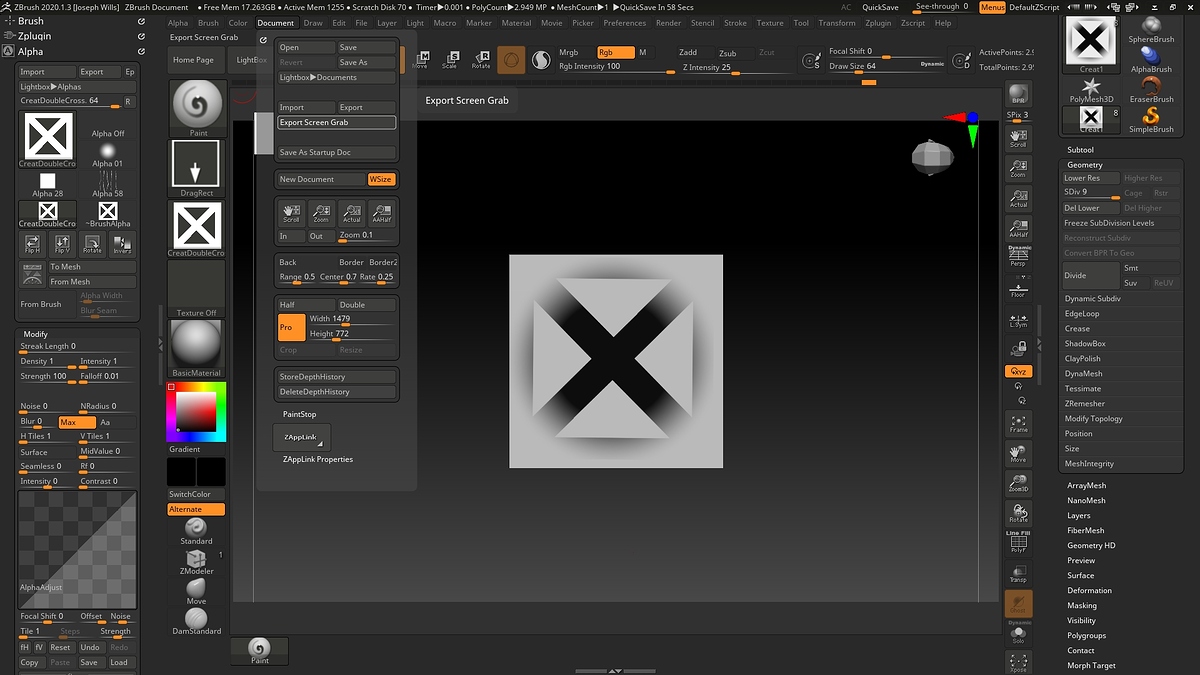Click the Zoom3D icon
1200x675 pixels.
pos(1018,483)
